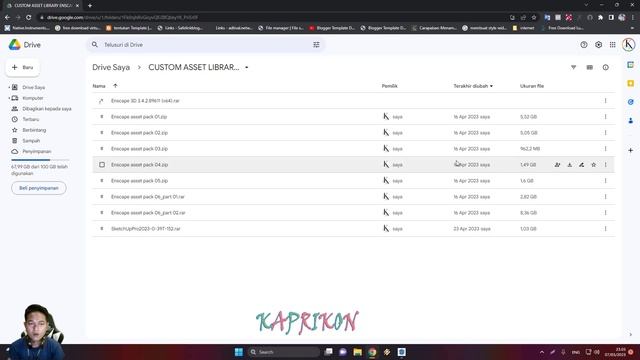Click the Baru new button
640x360 pixels.
[23, 67]
